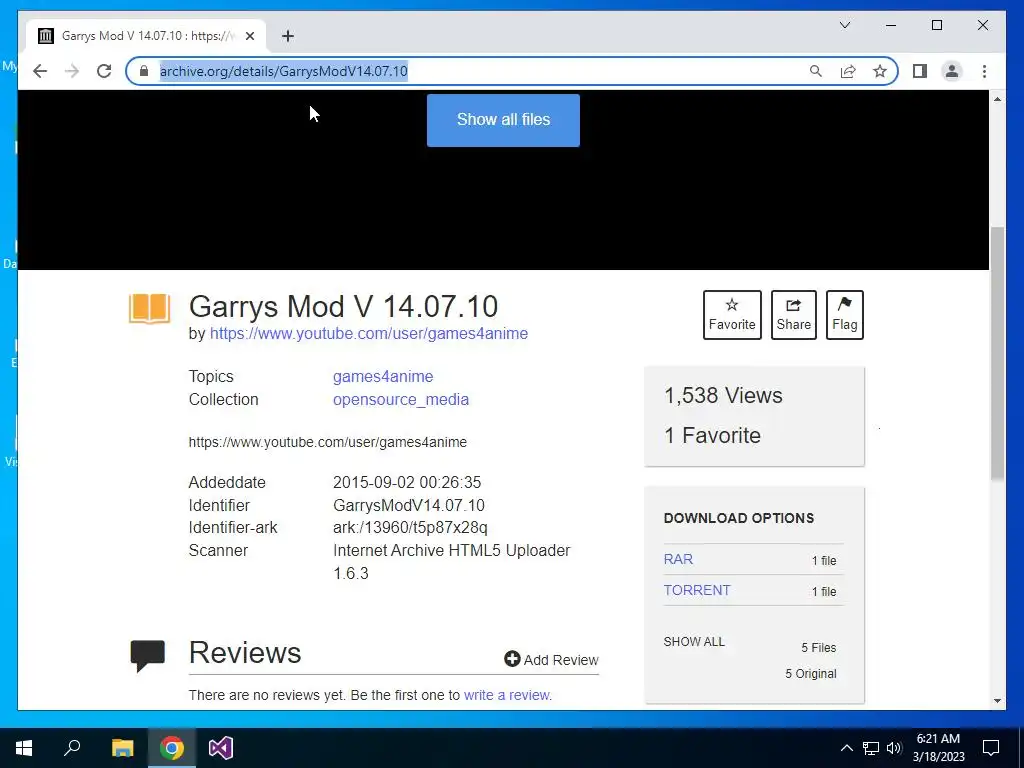Select the Addeddate value 2015-09-02 00:26:35

407,483
